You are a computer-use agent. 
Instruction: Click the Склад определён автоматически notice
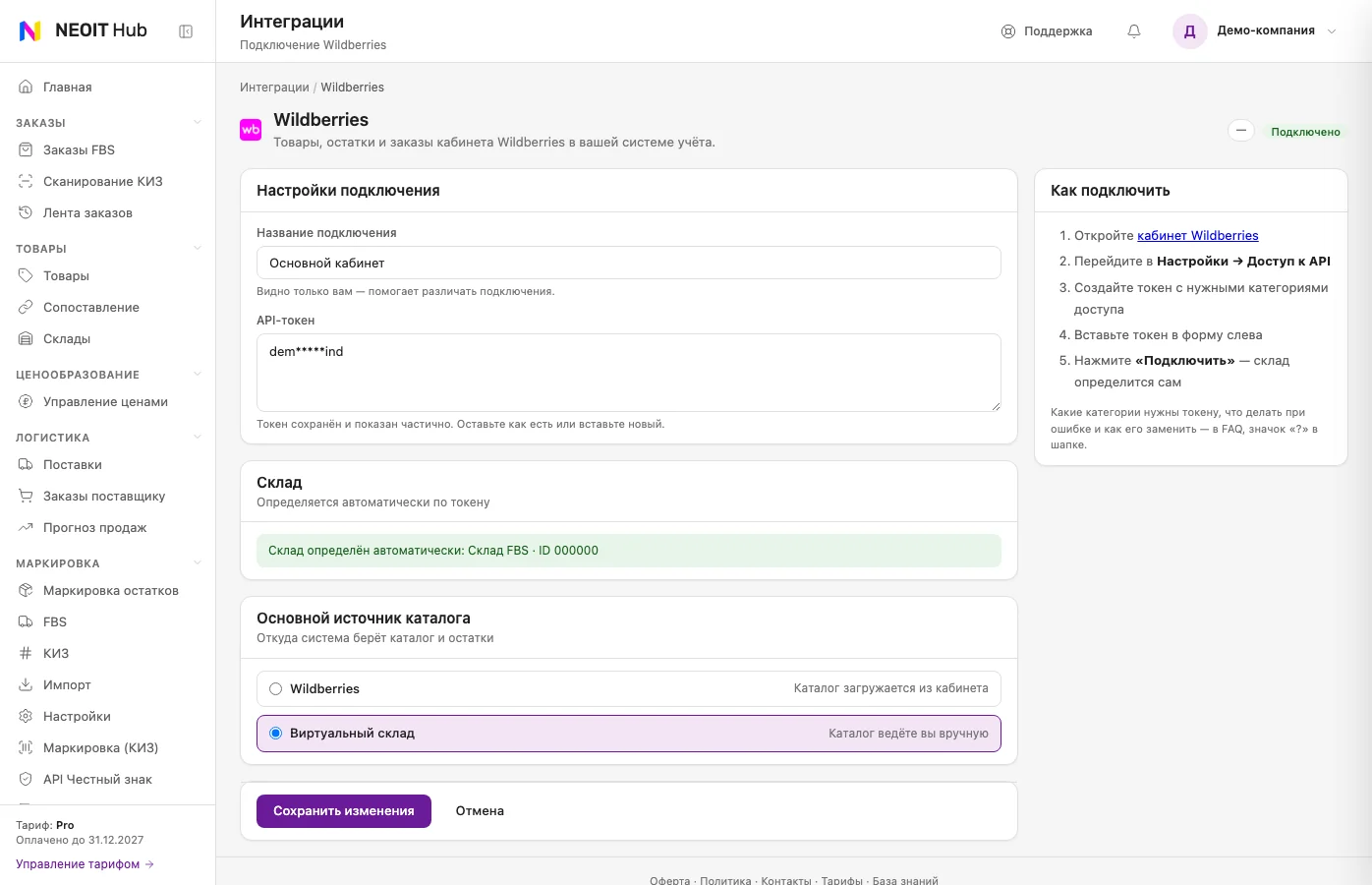(629, 551)
